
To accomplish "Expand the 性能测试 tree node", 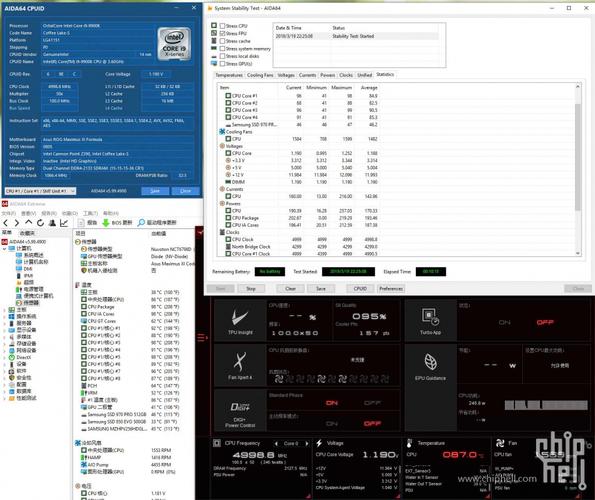I will [5, 398].
